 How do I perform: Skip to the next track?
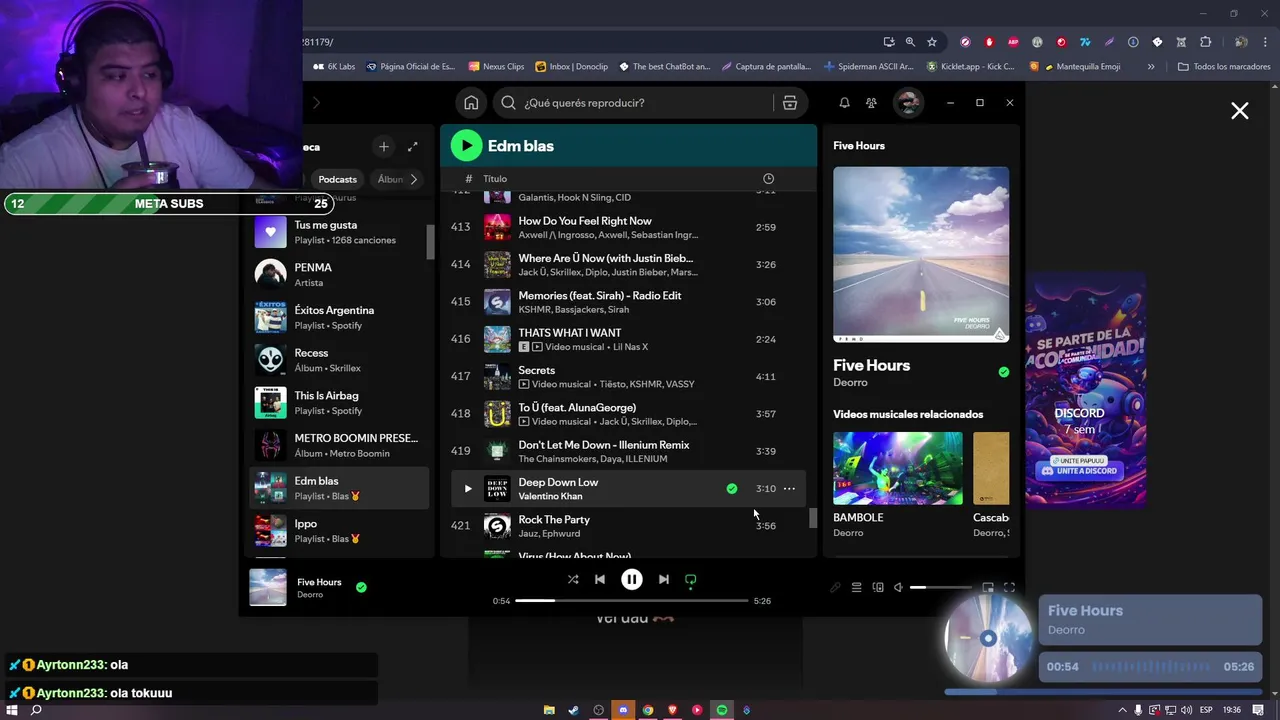(x=663, y=580)
